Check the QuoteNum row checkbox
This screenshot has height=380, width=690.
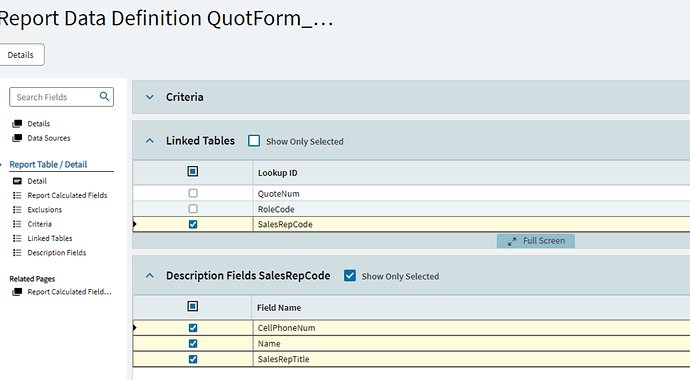click(193, 193)
